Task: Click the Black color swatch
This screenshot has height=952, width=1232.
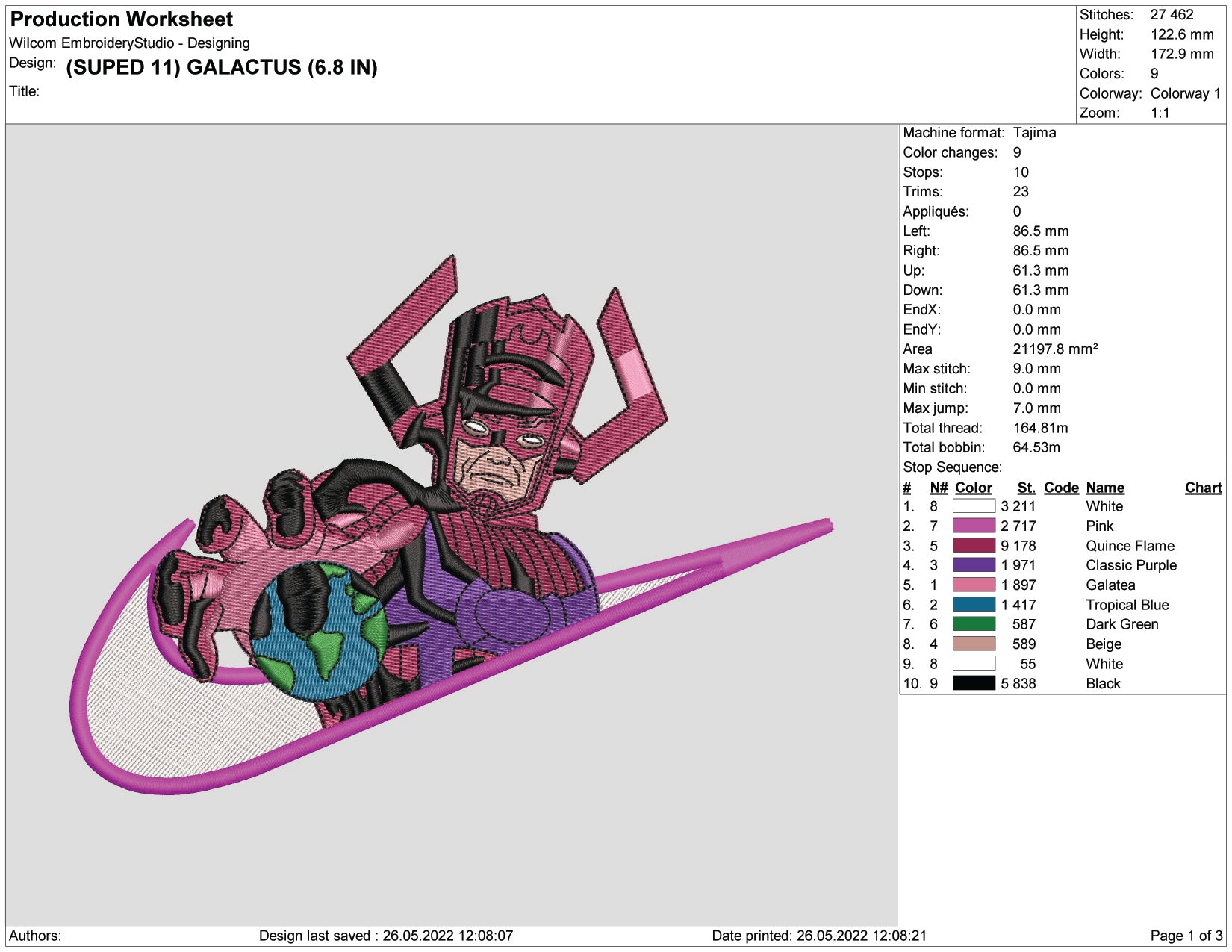Action: [x=974, y=683]
